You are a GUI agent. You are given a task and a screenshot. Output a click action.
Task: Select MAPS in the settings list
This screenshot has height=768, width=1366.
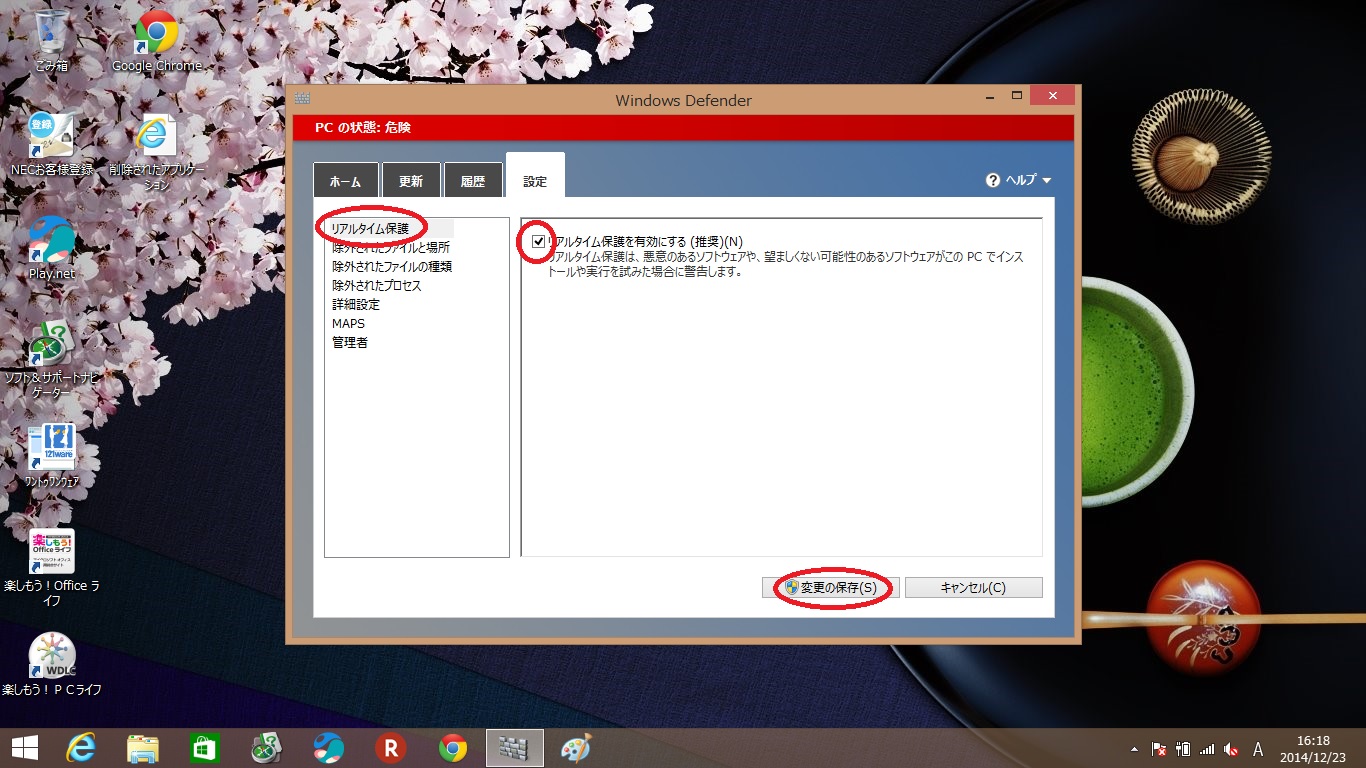349,323
